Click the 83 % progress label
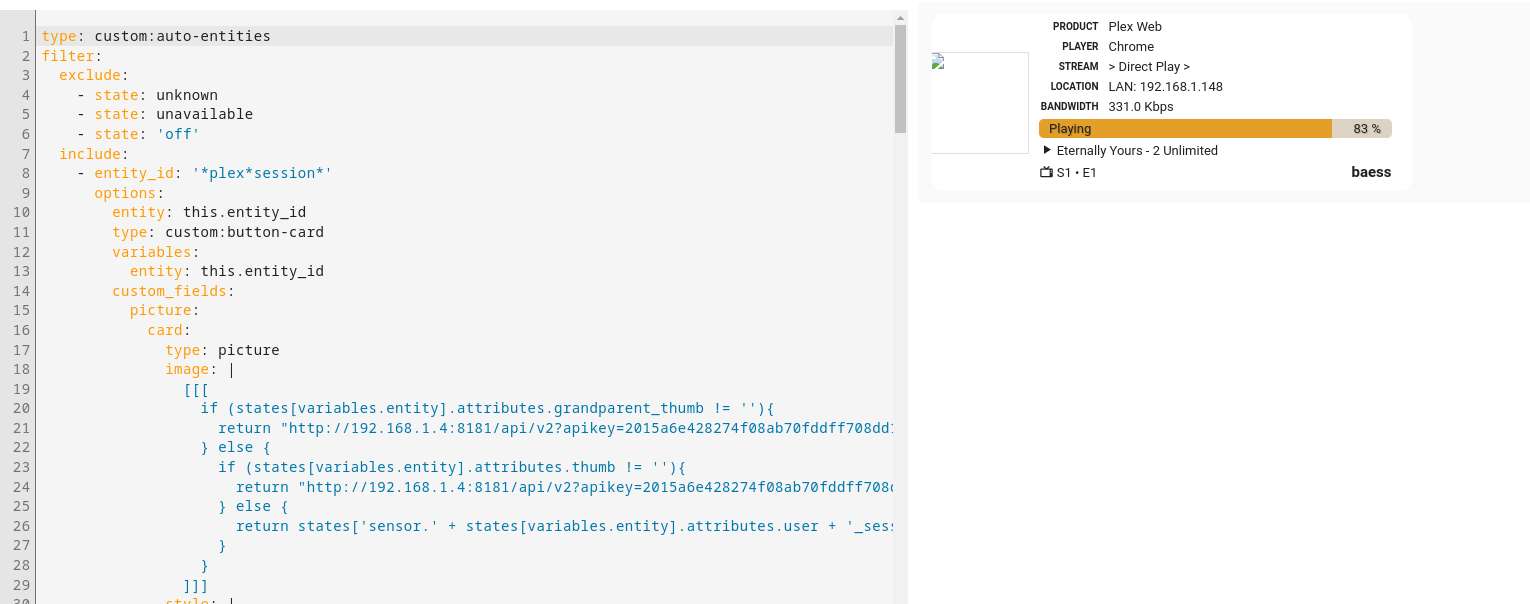This screenshot has width=1530, height=604. point(1366,129)
